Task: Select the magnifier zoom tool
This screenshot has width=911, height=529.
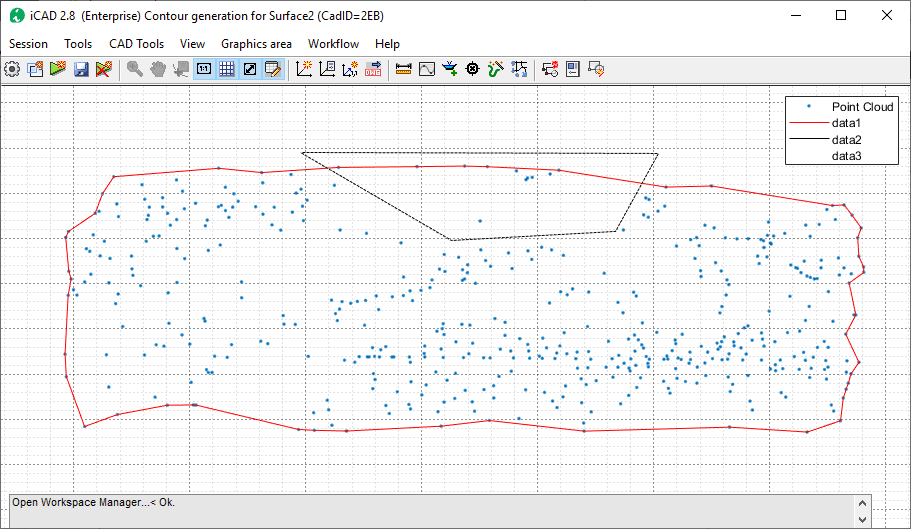Action: (135, 69)
